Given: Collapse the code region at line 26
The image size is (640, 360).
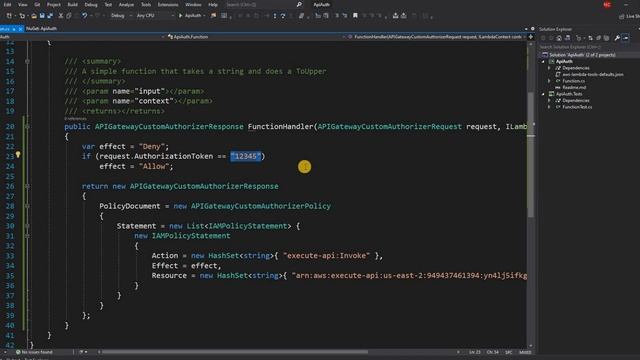Looking at the screenshot, I should point(27,186).
